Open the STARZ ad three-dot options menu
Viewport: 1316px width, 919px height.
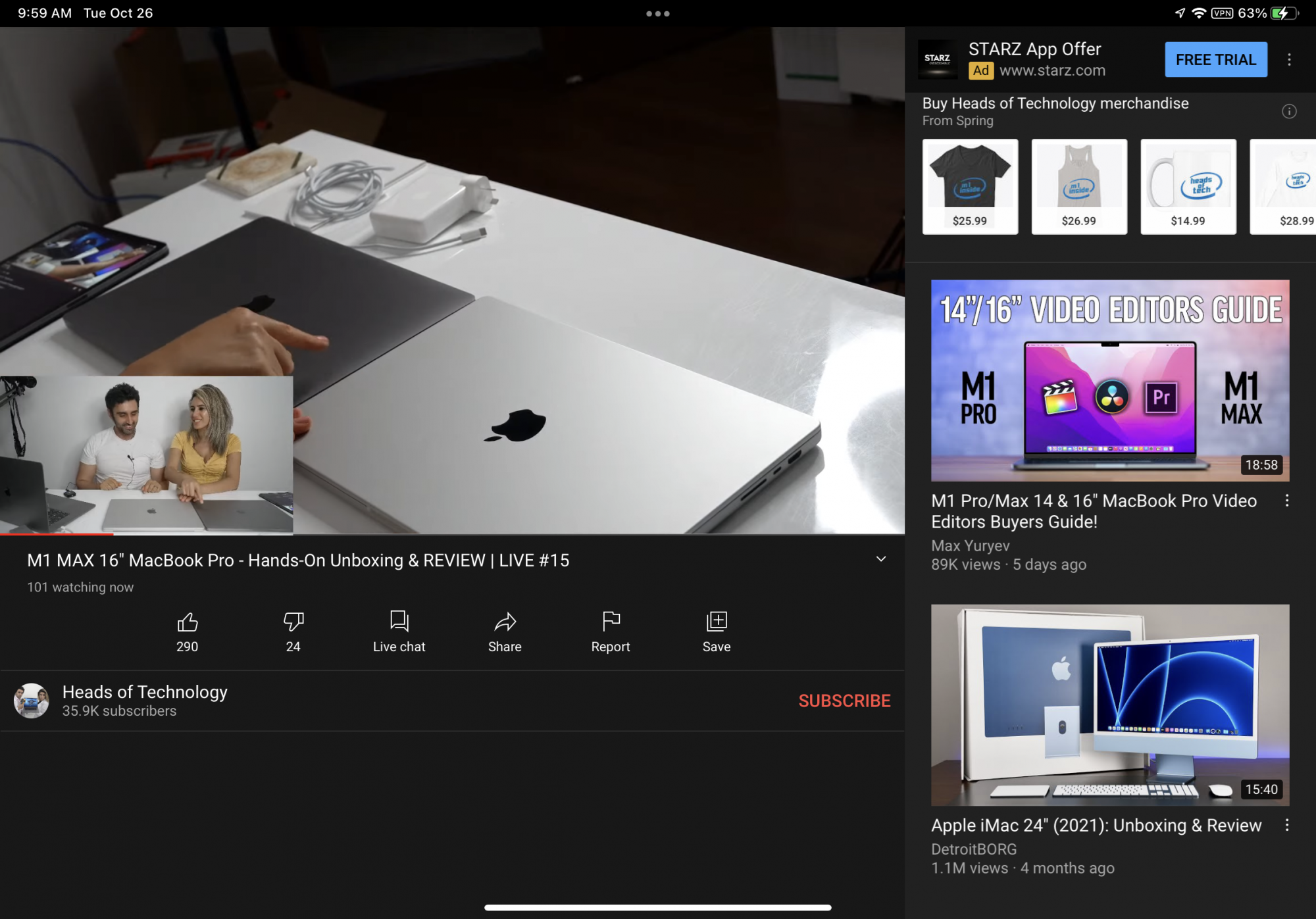coord(1288,60)
